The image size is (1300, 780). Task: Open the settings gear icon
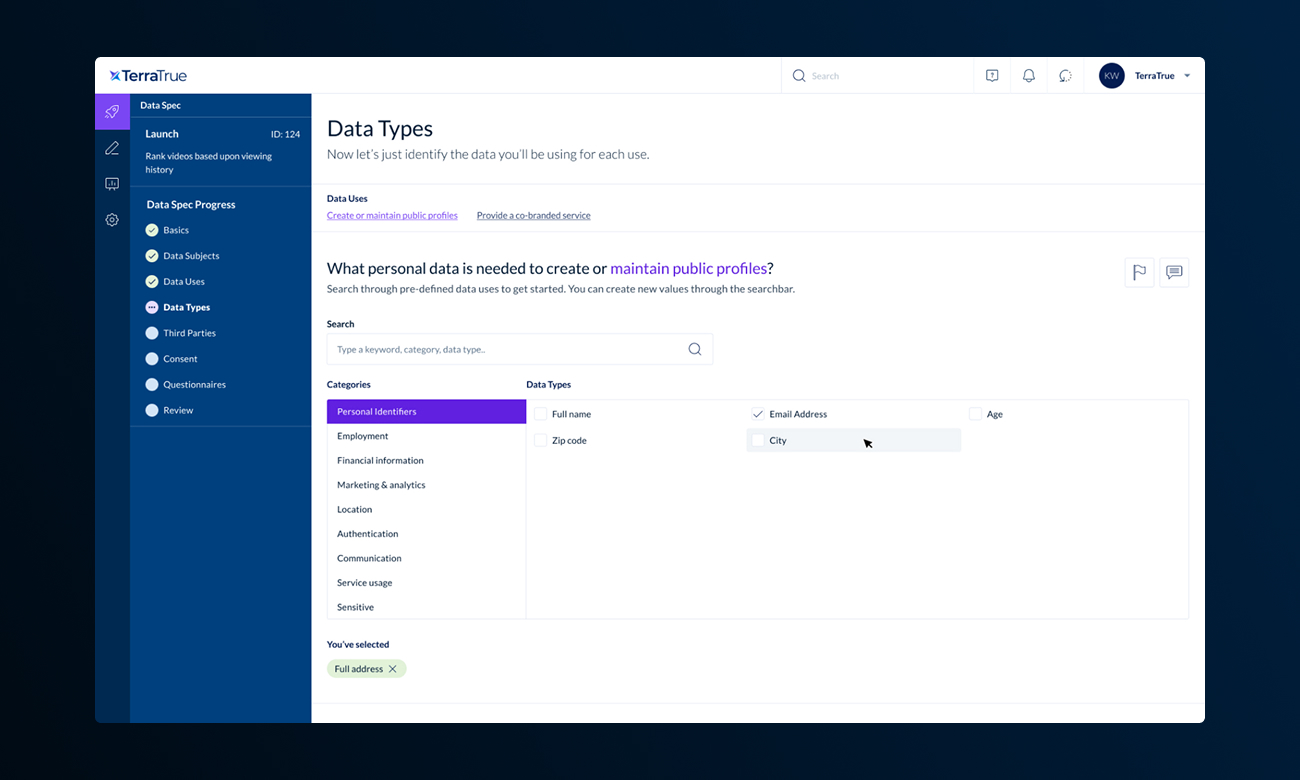tap(112, 220)
